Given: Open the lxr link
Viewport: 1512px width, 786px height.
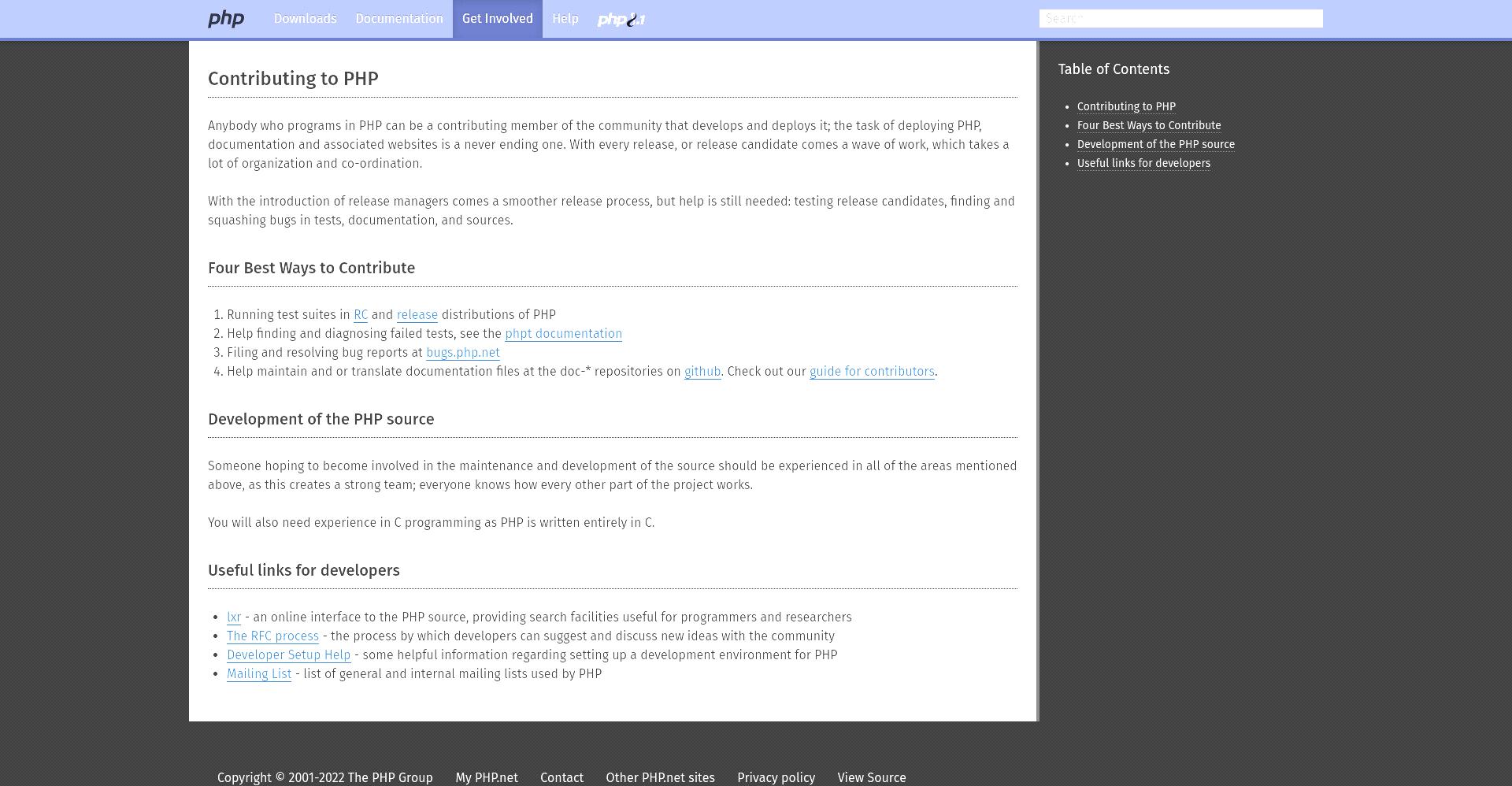Looking at the screenshot, I should point(234,617).
